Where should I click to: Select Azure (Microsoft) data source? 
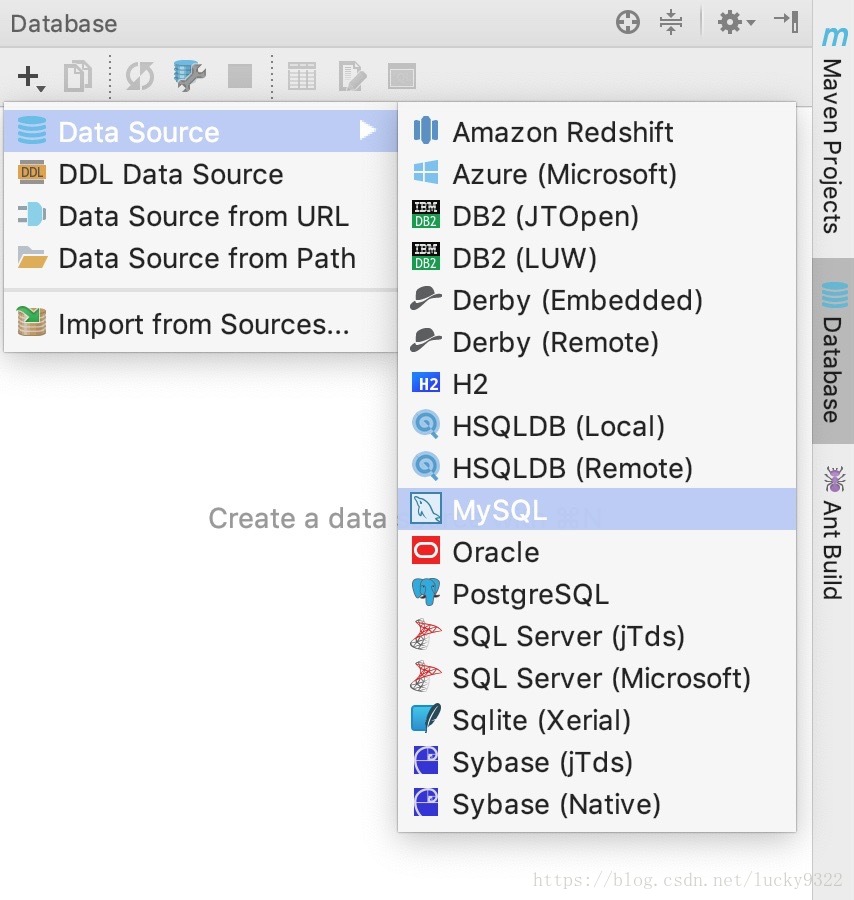[597, 174]
